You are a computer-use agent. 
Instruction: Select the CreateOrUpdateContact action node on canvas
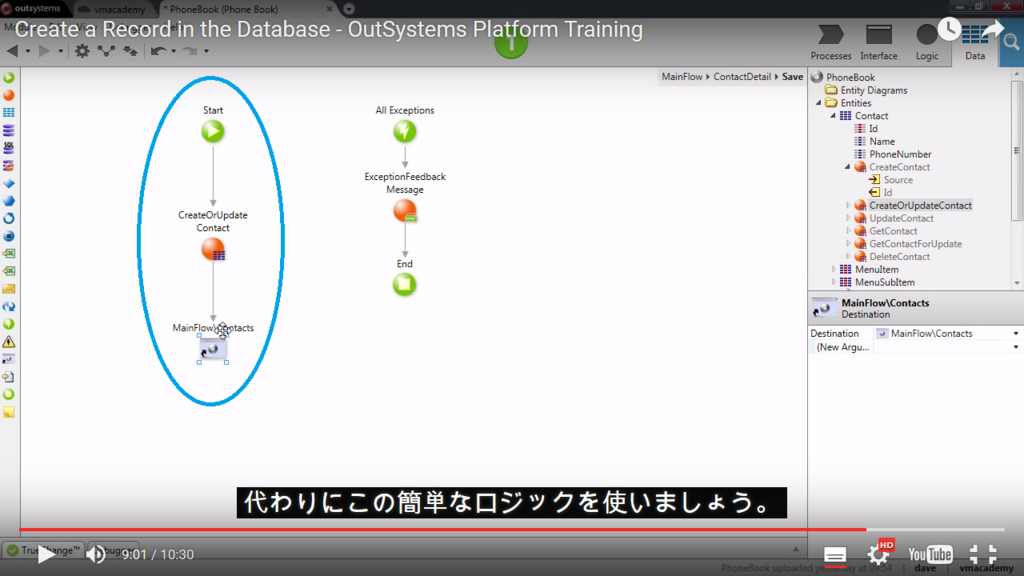pyautogui.click(x=213, y=249)
